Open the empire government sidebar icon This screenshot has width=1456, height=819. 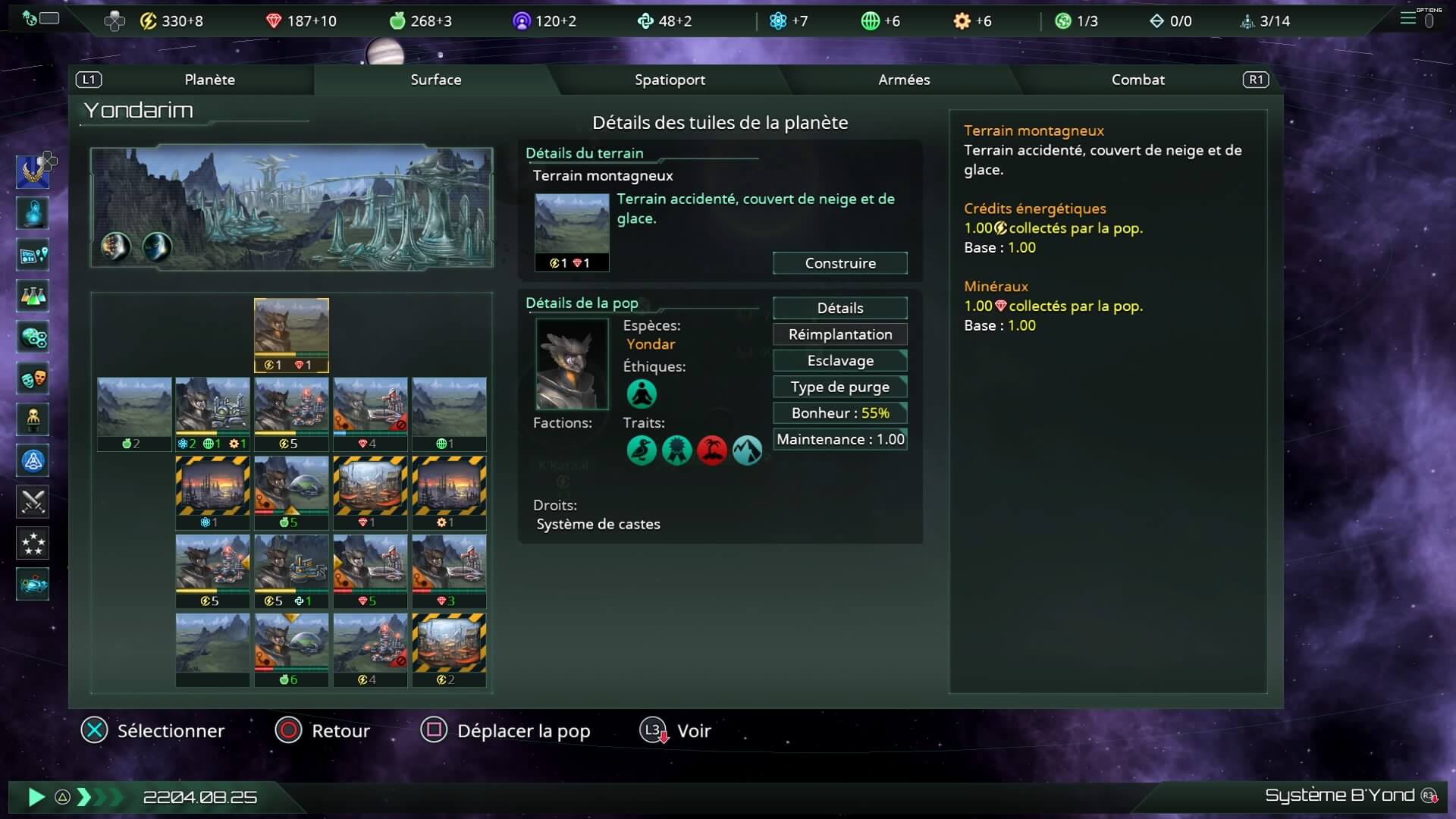(x=33, y=172)
